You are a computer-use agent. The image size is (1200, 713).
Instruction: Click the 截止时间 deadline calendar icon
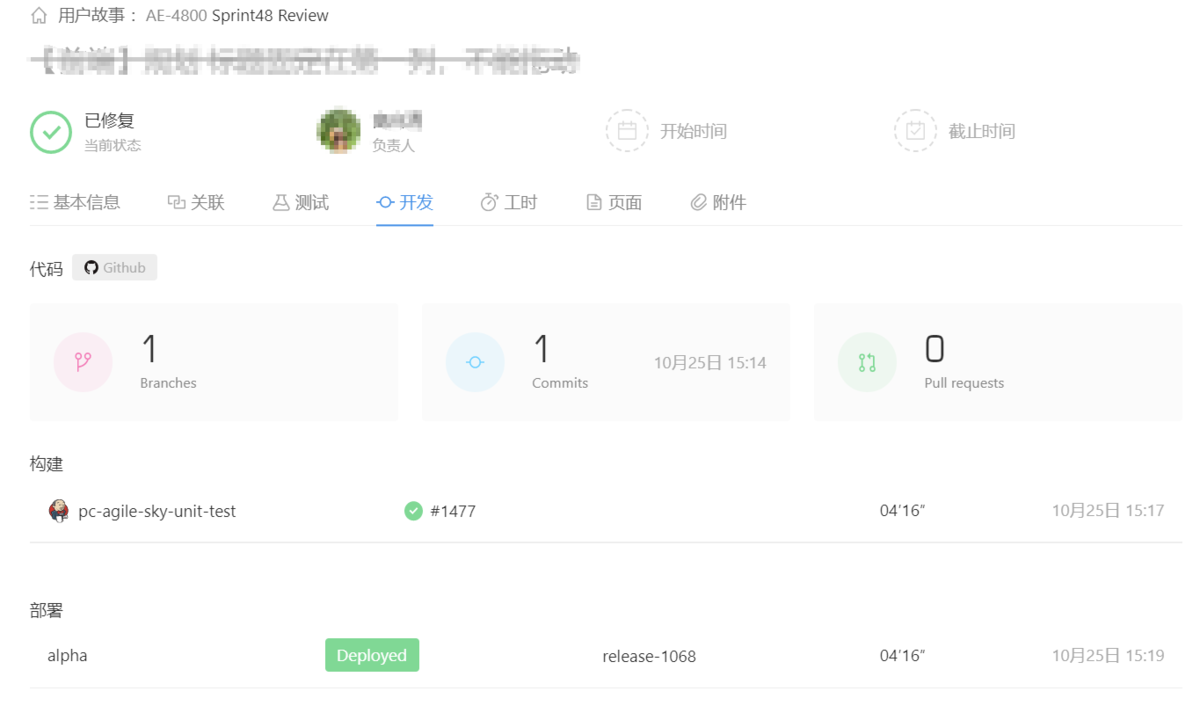(915, 130)
